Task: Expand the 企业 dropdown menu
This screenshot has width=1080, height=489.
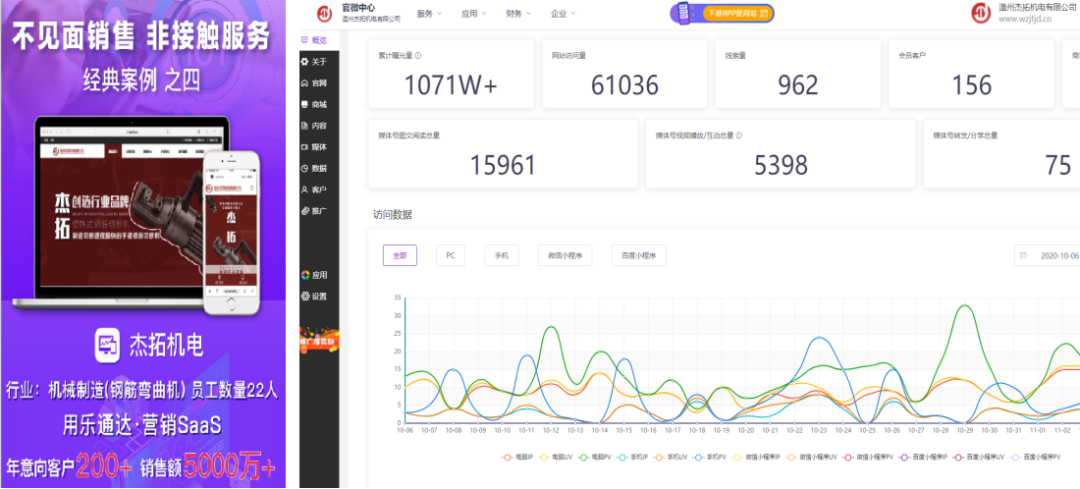Action: (563, 13)
